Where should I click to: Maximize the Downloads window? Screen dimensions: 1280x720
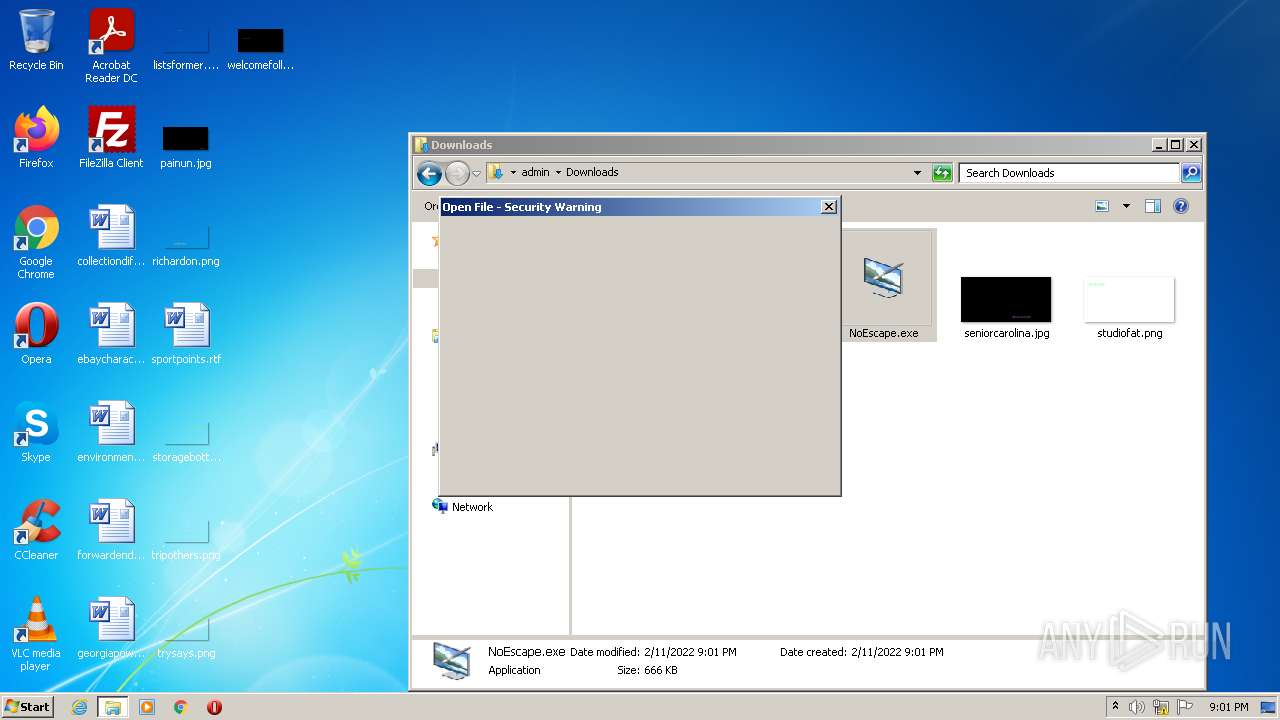tap(1176, 145)
